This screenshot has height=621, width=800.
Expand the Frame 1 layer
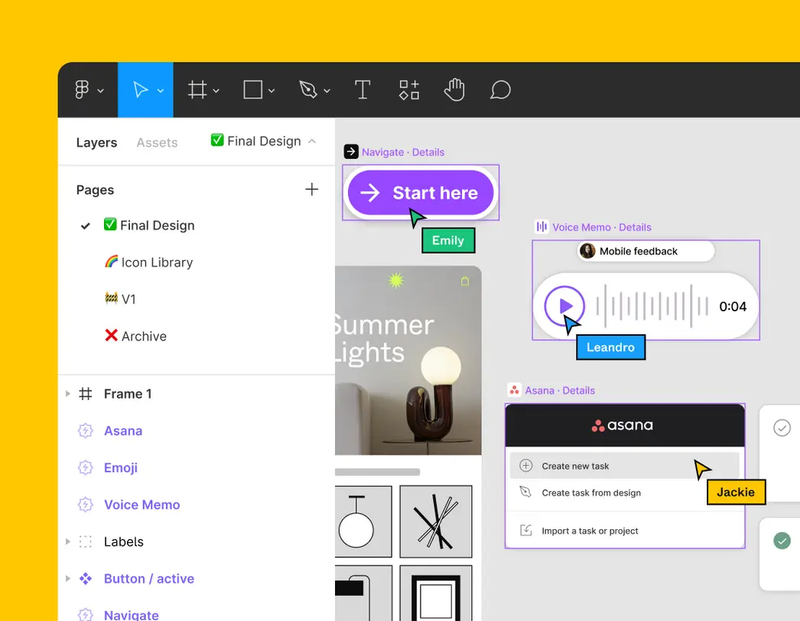point(67,394)
